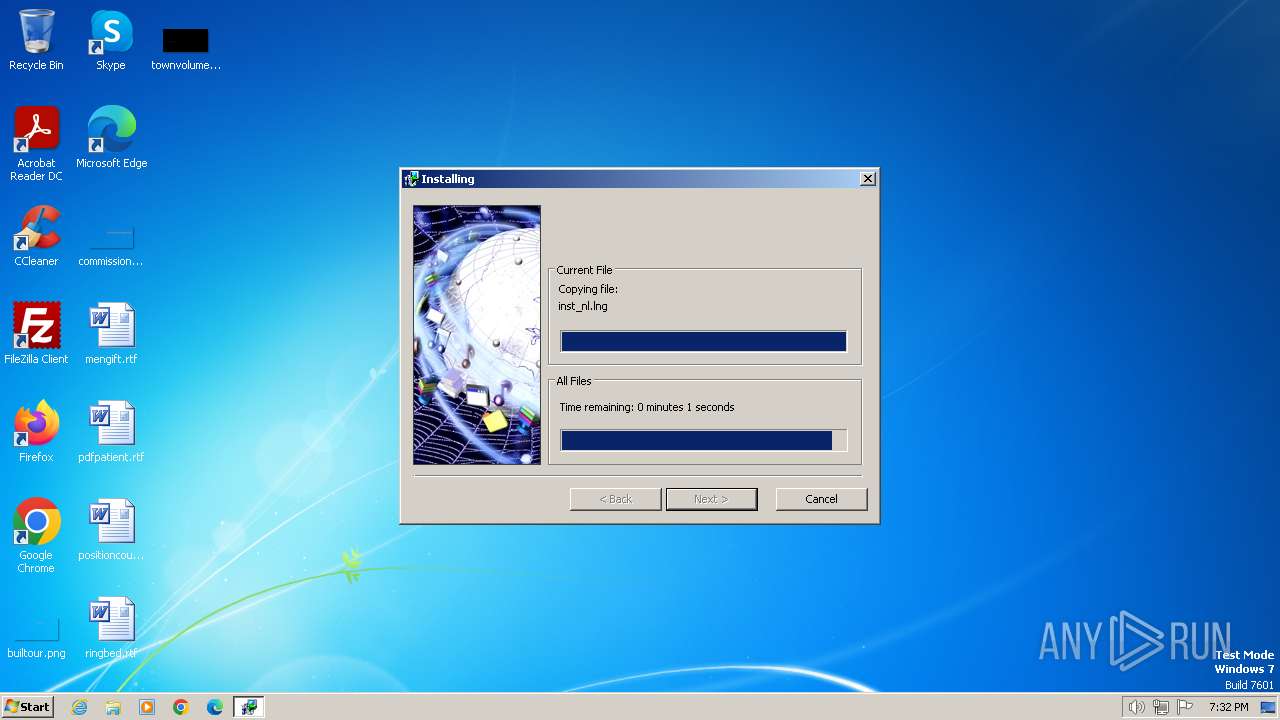1280x720 pixels.
Task: Open CCleaner desktop shortcut
Action: [x=36, y=236]
